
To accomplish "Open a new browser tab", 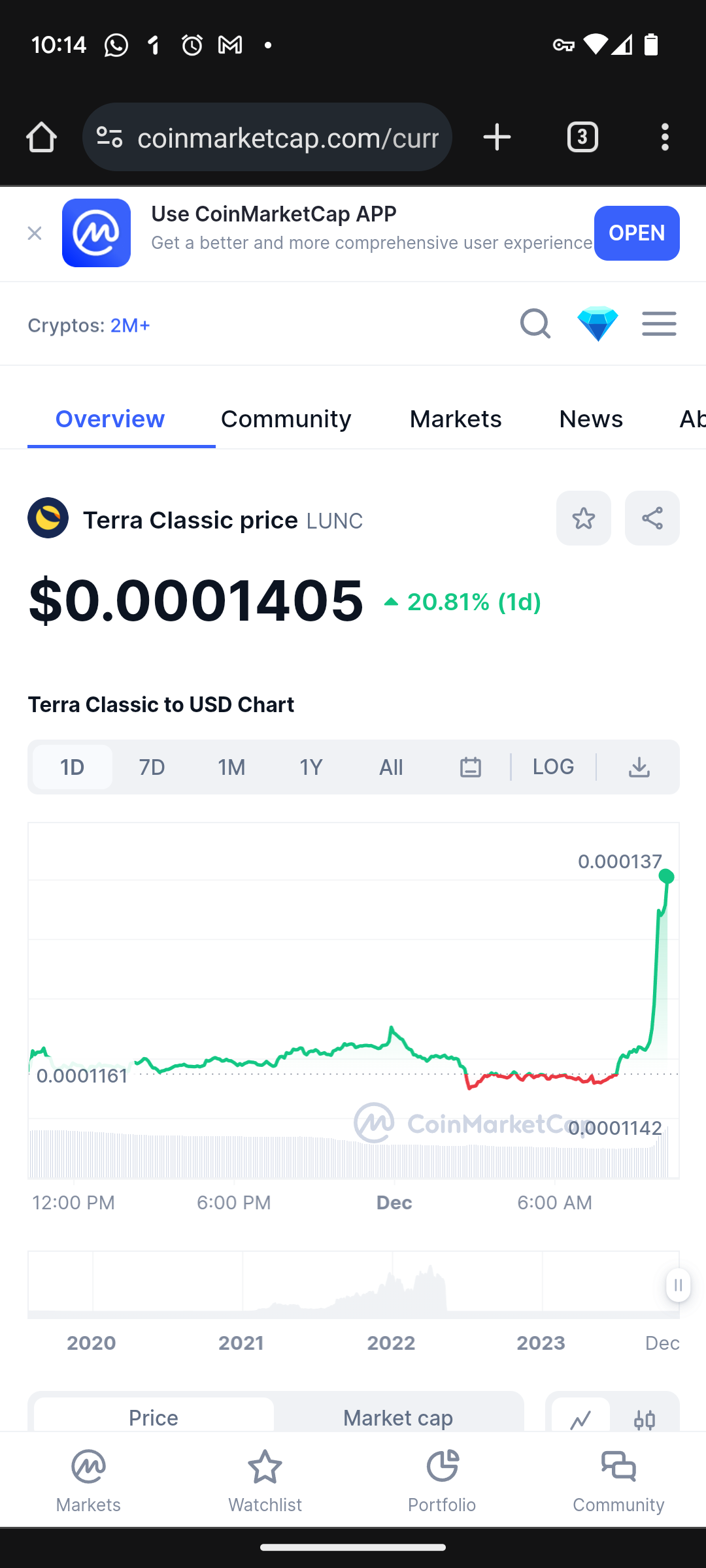I will [497, 137].
